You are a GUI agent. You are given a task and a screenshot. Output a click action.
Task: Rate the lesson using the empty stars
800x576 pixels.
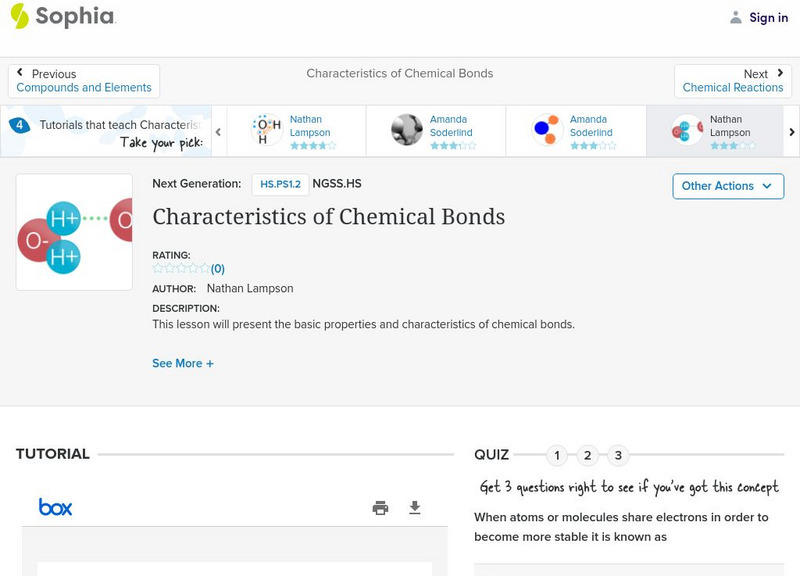tap(181, 268)
